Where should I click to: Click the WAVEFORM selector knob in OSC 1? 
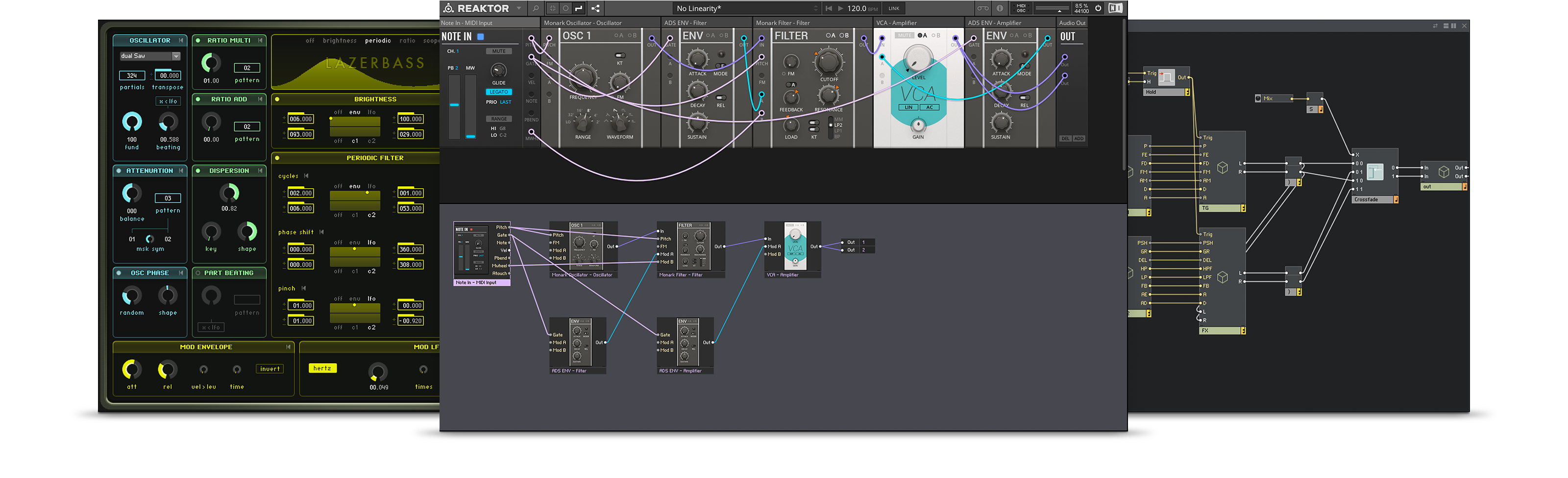coord(620,124)
